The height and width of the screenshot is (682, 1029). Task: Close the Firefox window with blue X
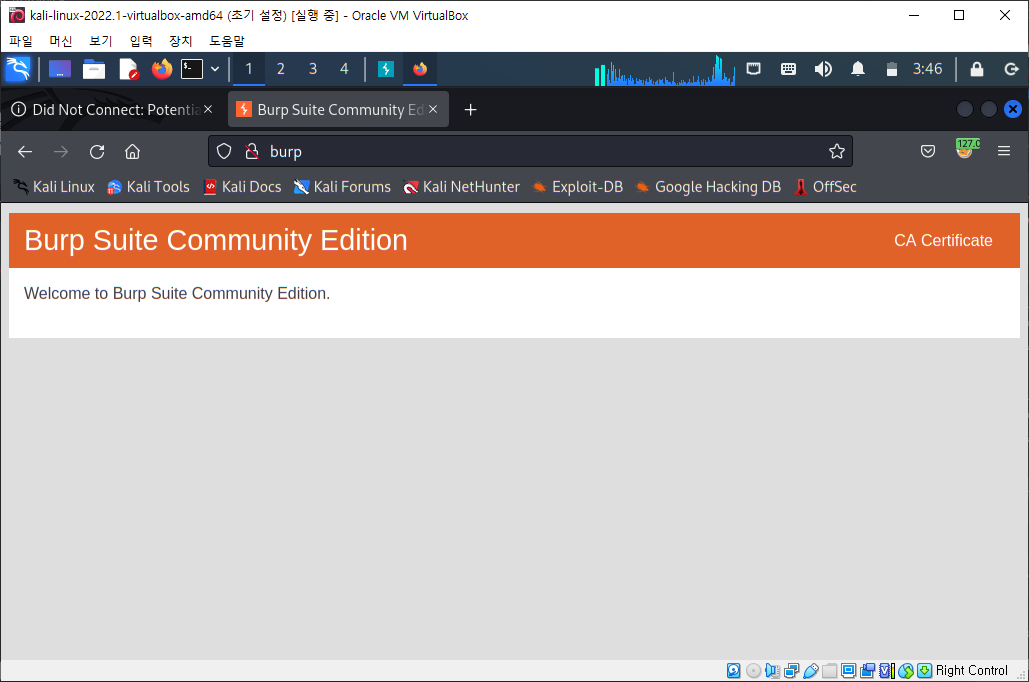click(x=1013, y=109)
